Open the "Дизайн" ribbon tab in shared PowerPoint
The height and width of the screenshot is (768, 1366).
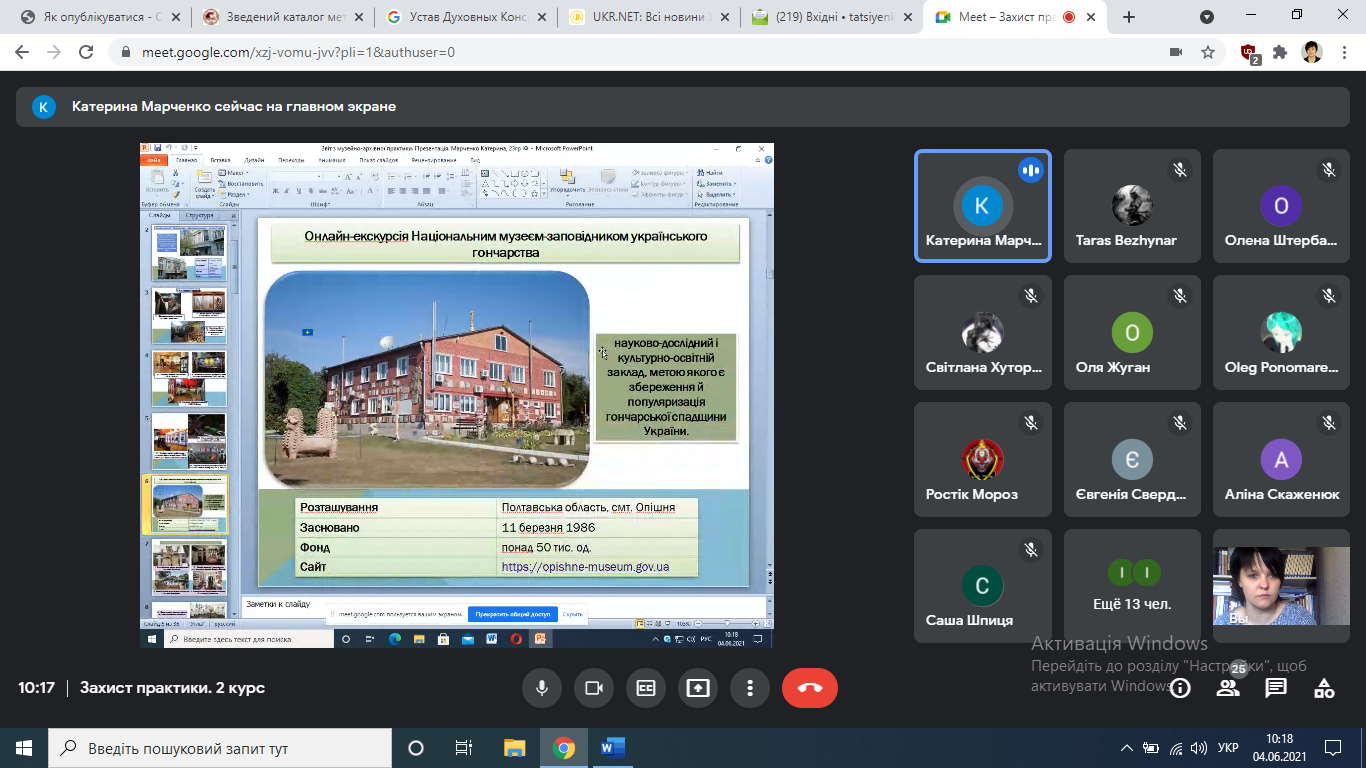click(255, 160)
